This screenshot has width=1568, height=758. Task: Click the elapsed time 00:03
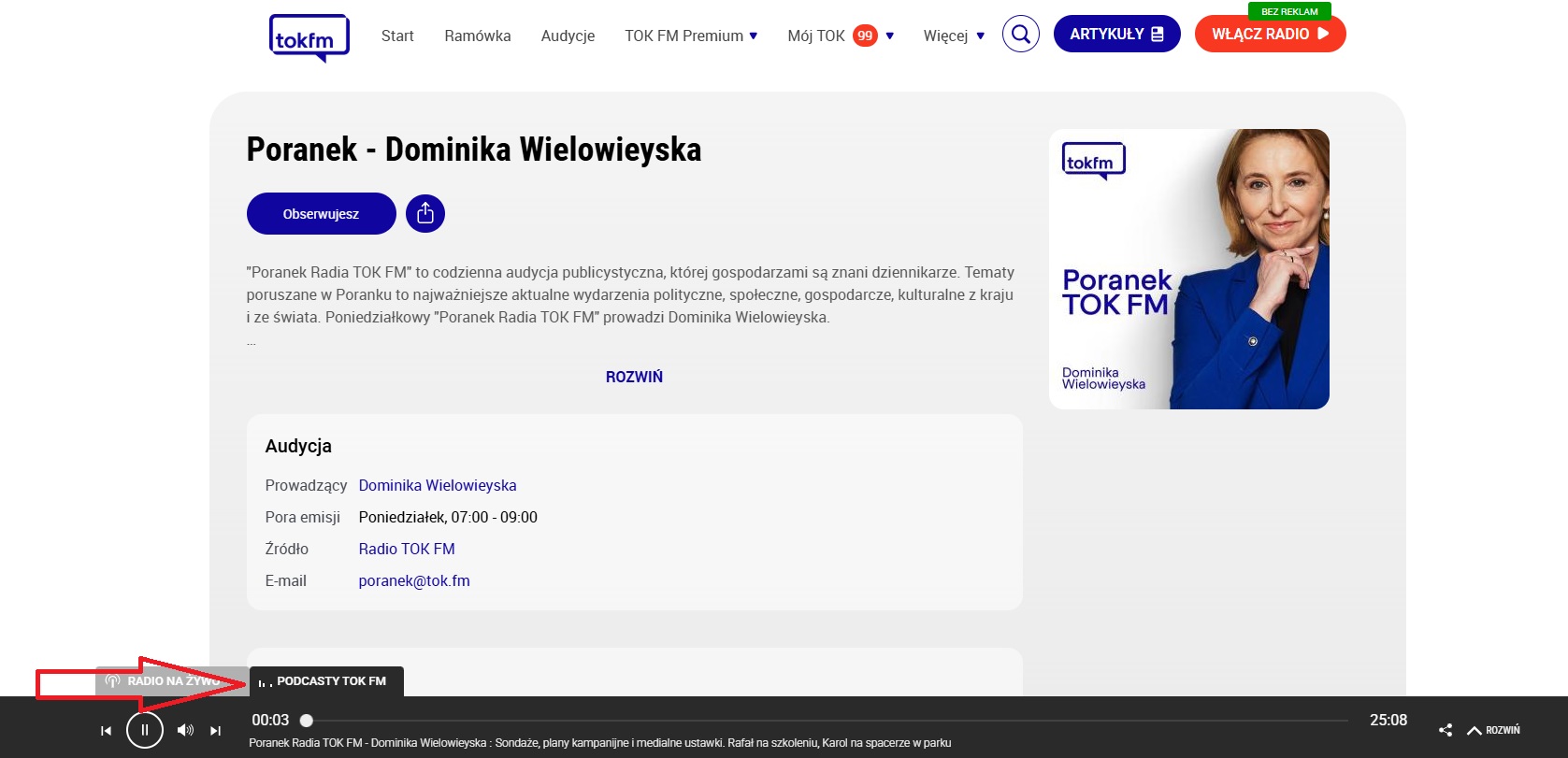tap(270, 720)
